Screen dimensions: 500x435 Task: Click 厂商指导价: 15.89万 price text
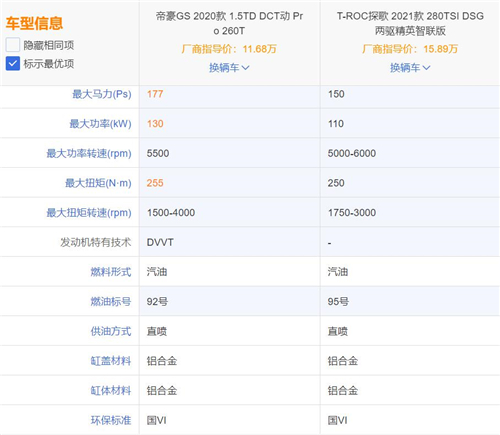click(x=410, y=49)
